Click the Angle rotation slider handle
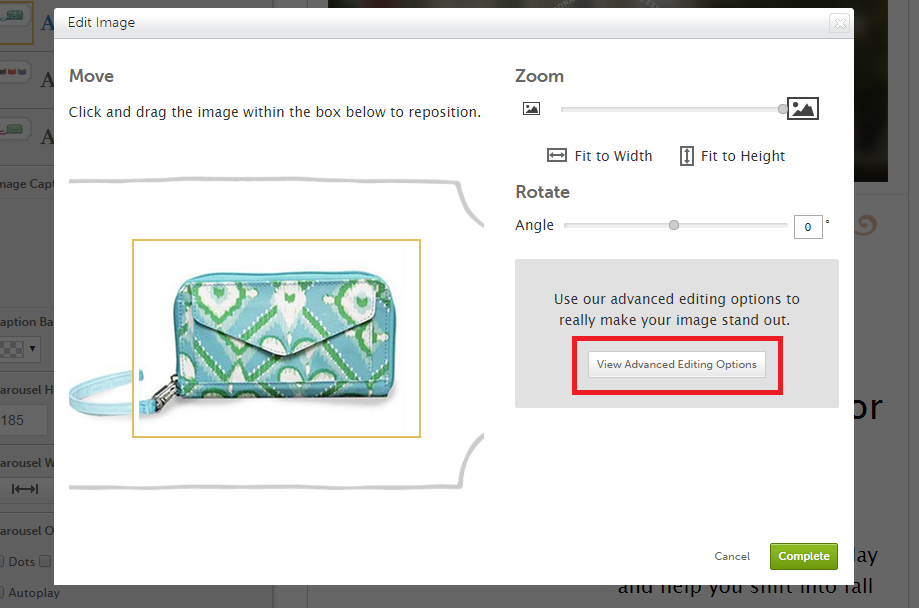This screenshot has height=608, width=919. [x=674, y=226]
